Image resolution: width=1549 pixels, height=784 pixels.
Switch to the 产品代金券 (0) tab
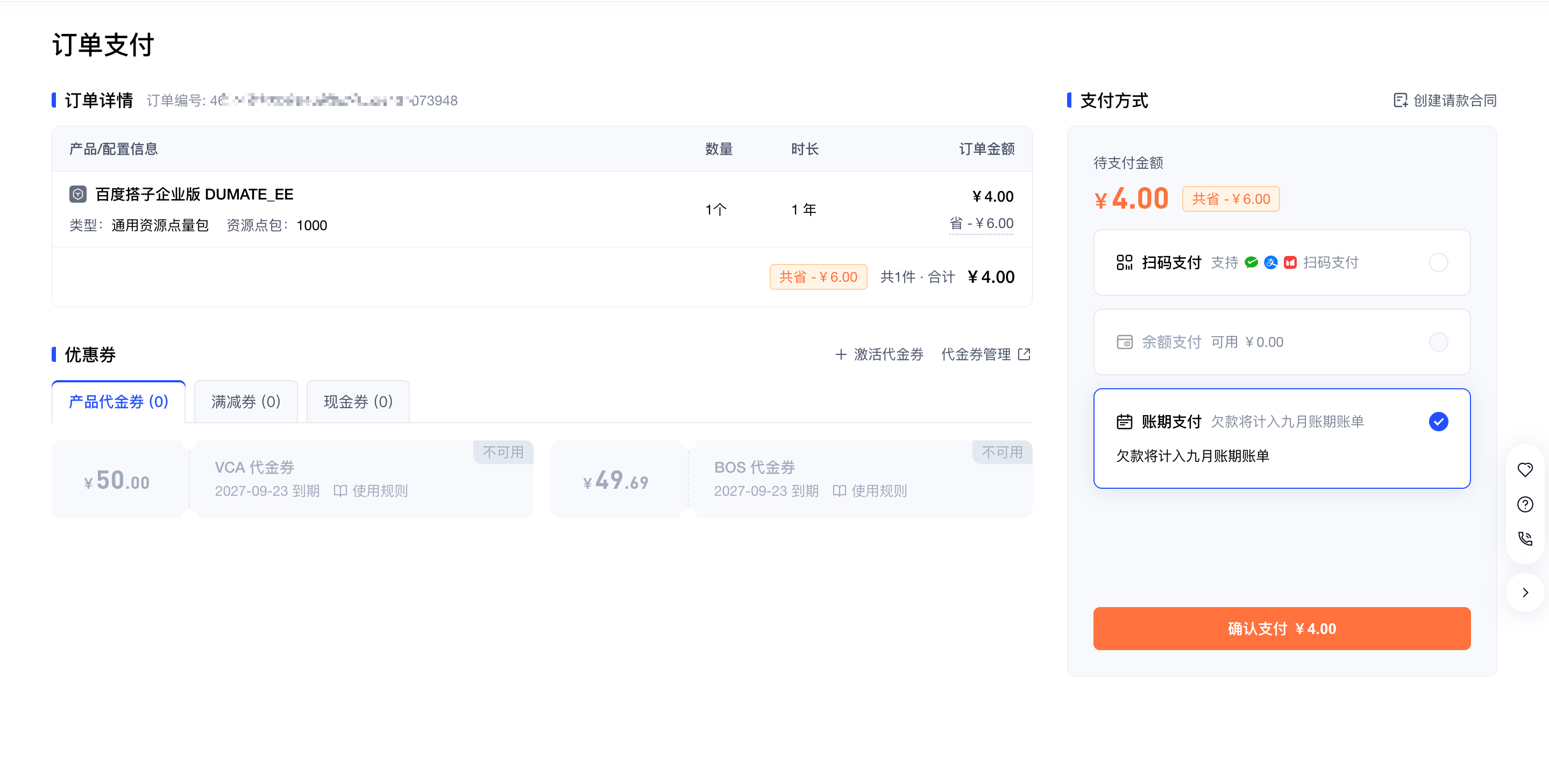point(118,402)
